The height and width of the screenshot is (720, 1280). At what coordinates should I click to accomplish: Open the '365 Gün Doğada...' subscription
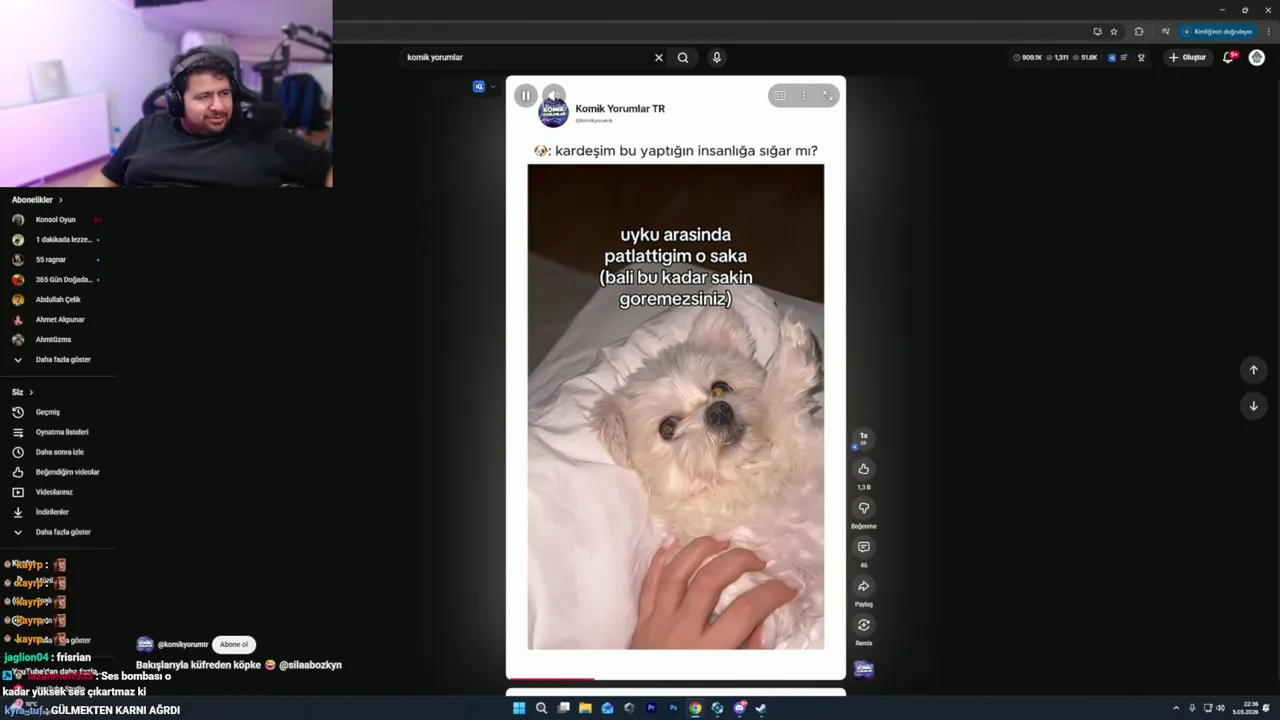pyautogui.click(x=57, y=280)
